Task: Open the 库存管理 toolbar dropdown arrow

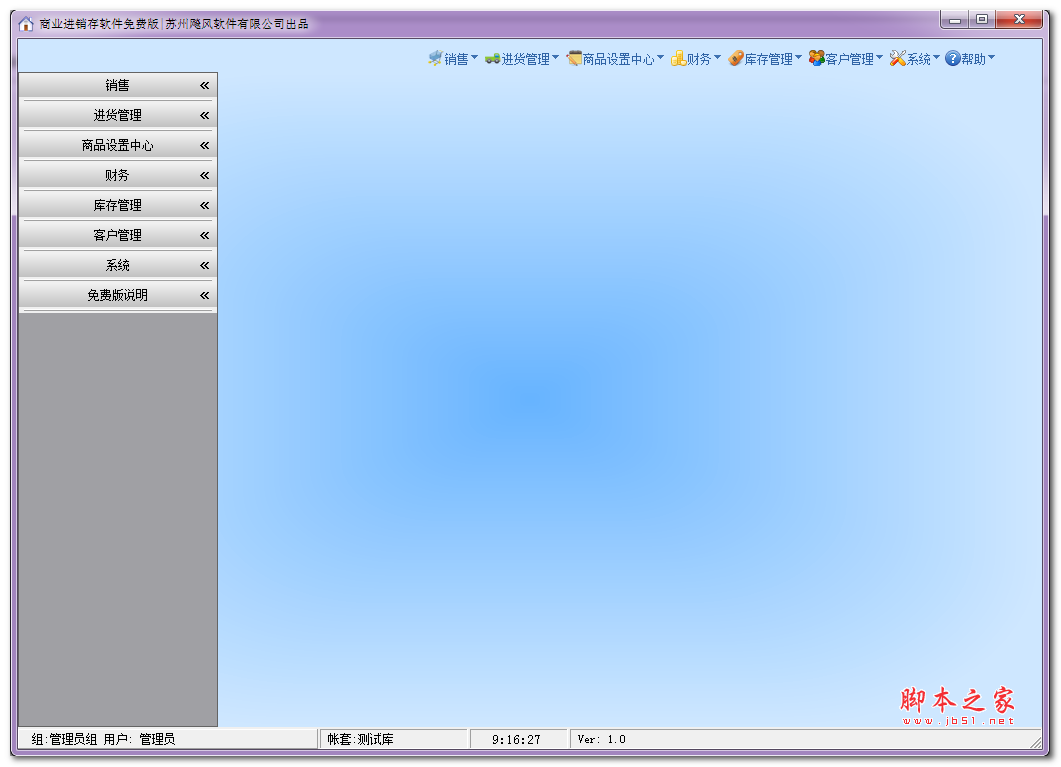Action: (x=798, y=57)
